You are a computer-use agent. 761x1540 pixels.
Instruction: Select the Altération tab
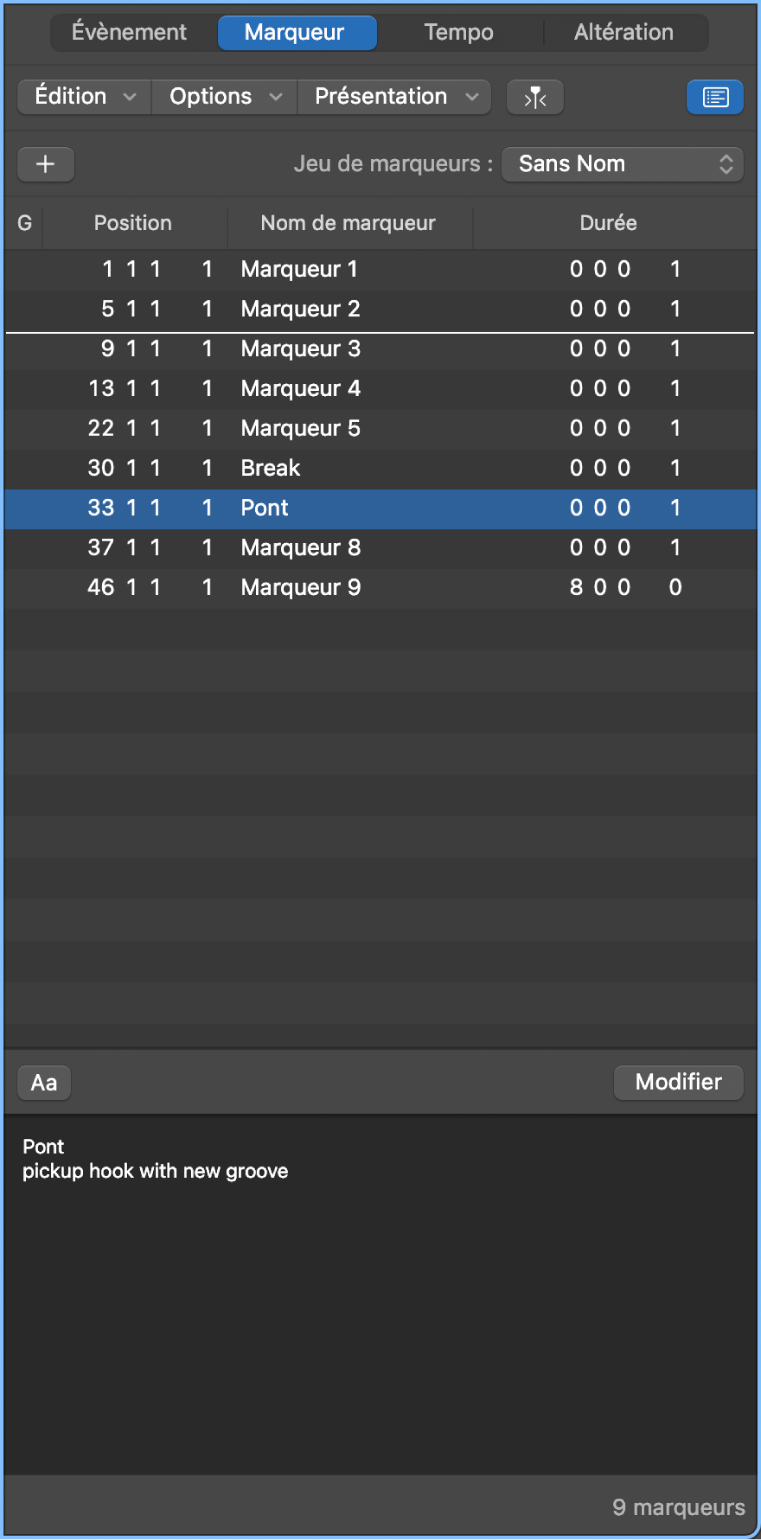click(x=625, y=31)
